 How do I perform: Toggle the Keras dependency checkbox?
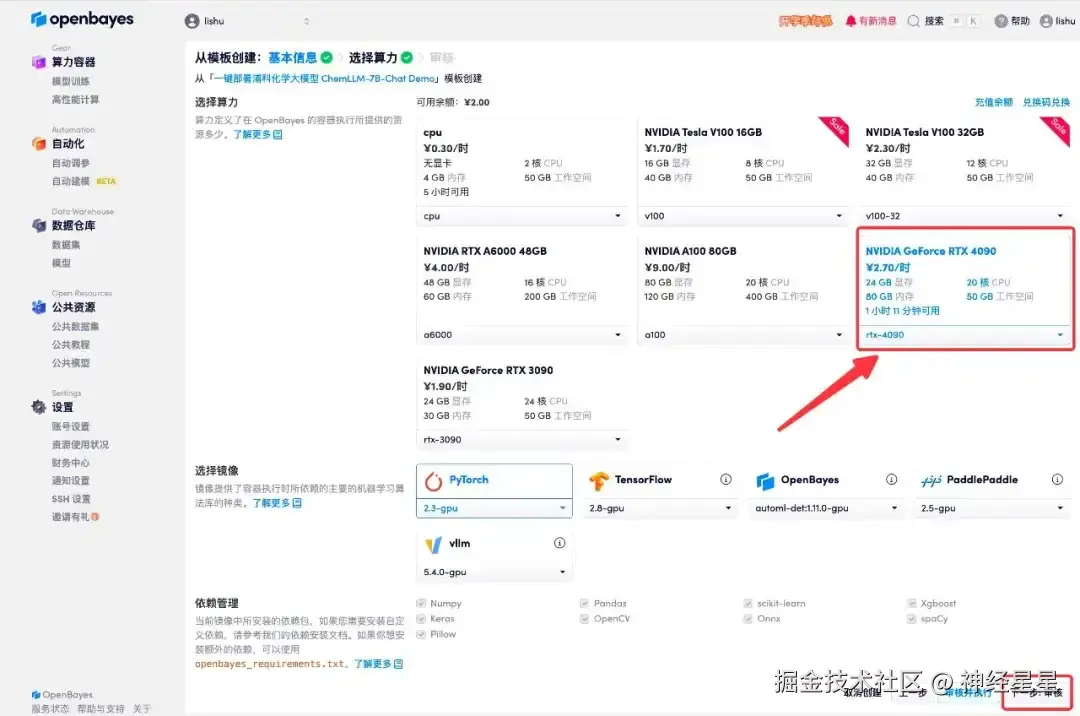421,619
